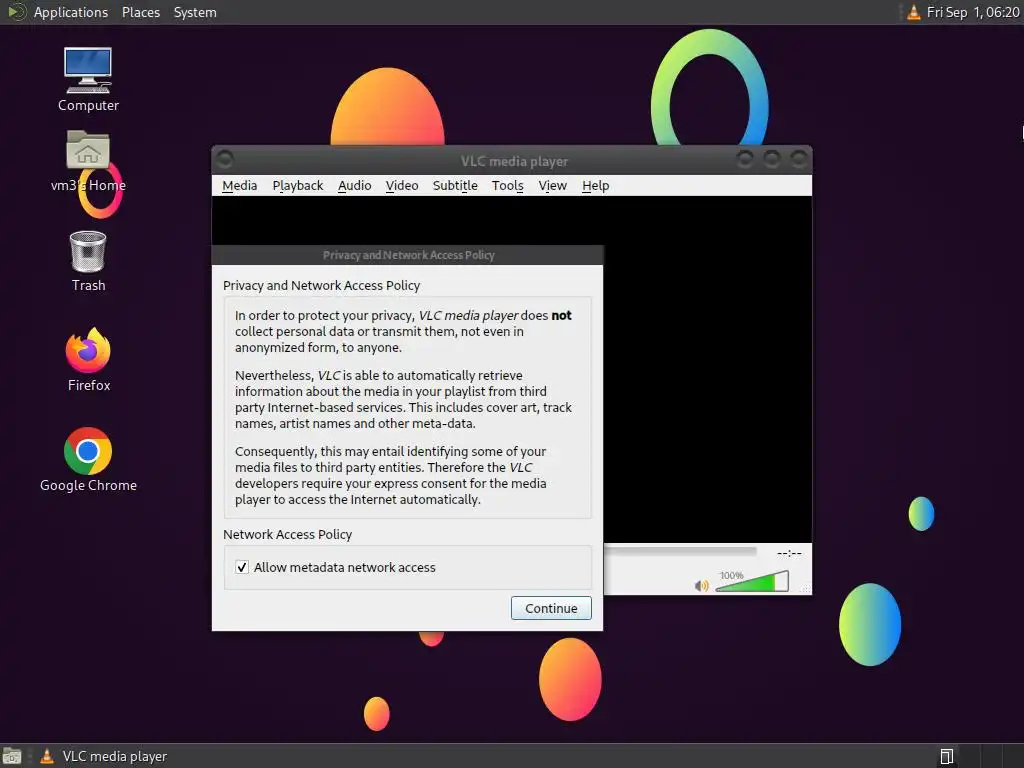This screenshot has width=1024, height=768.
Task: Open the System menu in top panel
Action: 195,12
